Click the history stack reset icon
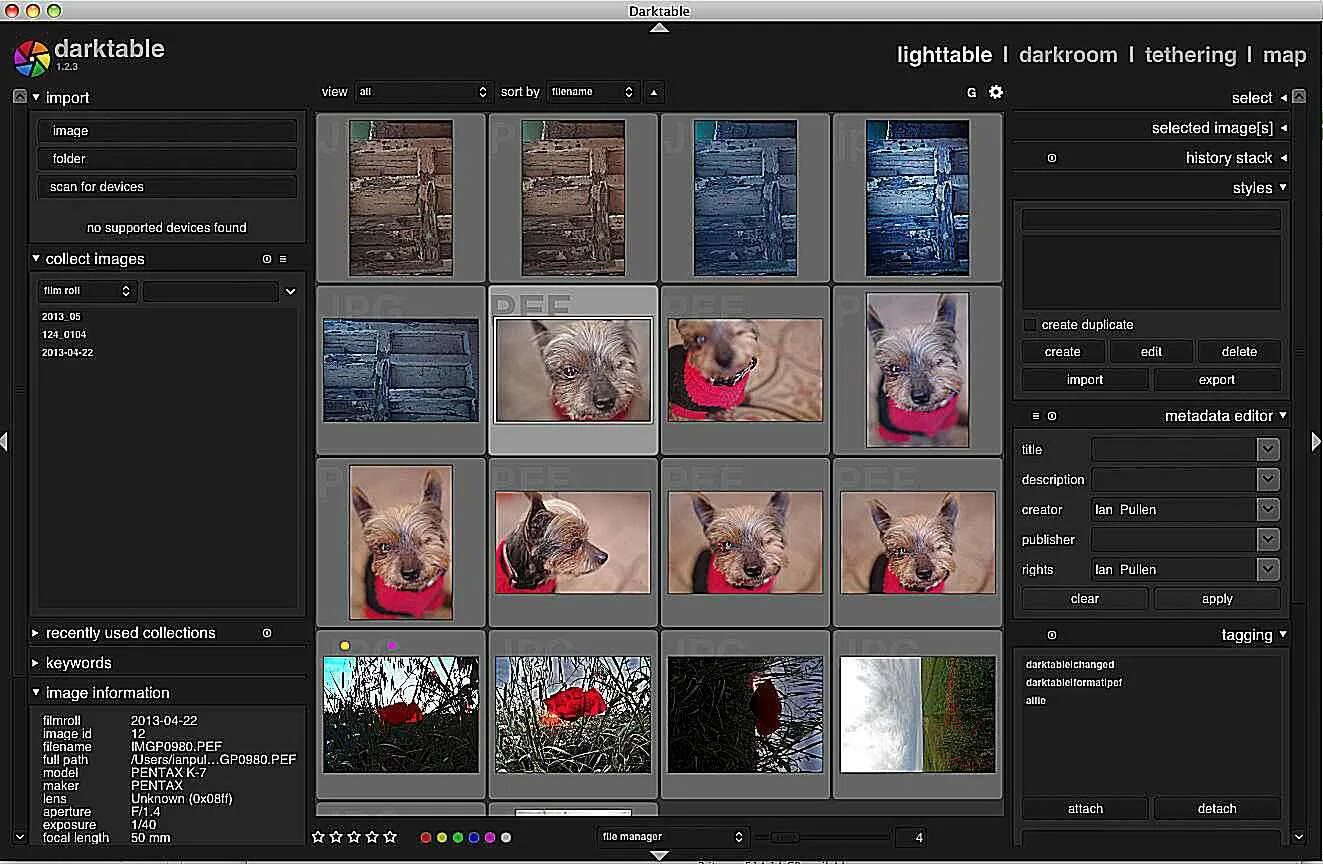This screenshot has width=1323, height=864. [x=1051, y=158]
